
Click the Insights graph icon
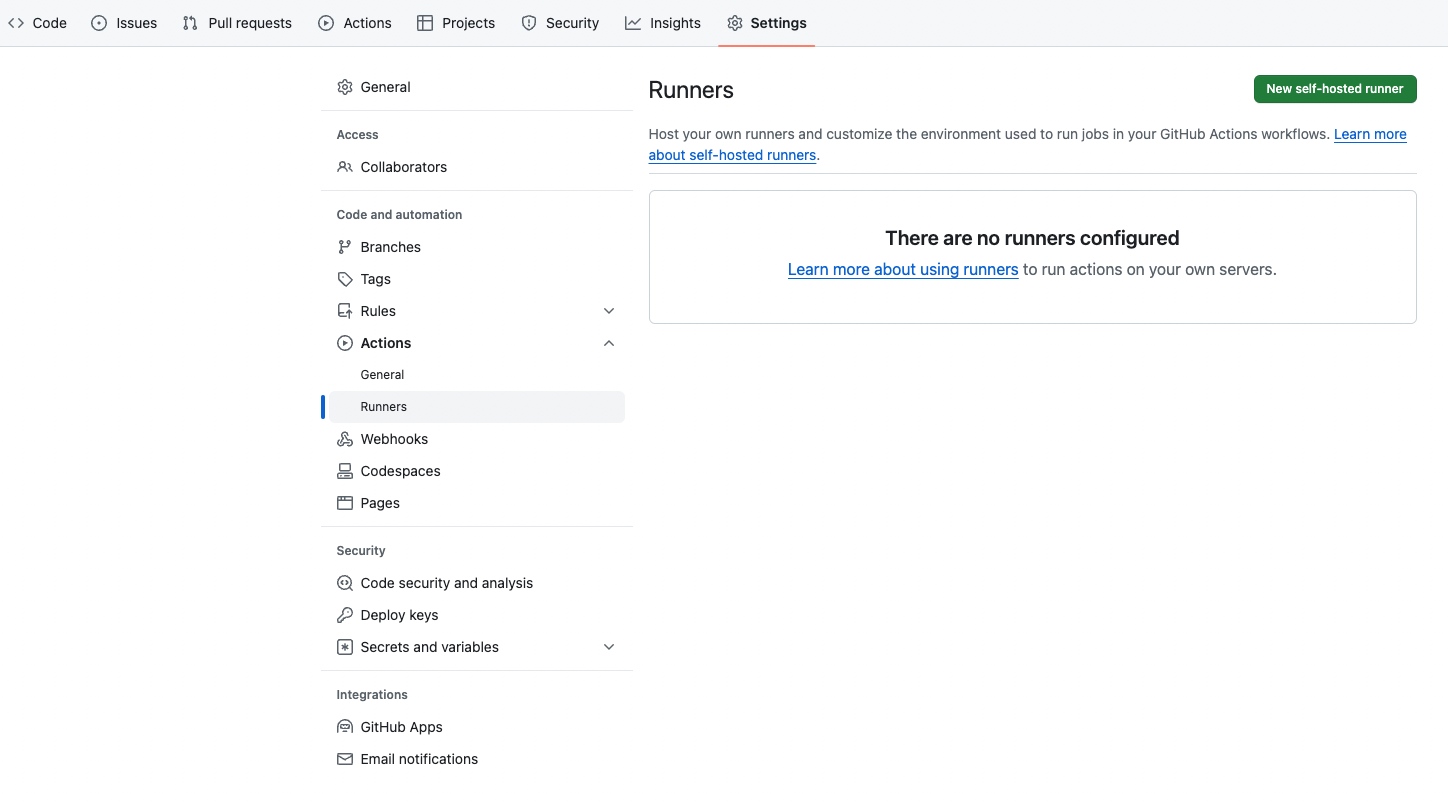point(633,23)
